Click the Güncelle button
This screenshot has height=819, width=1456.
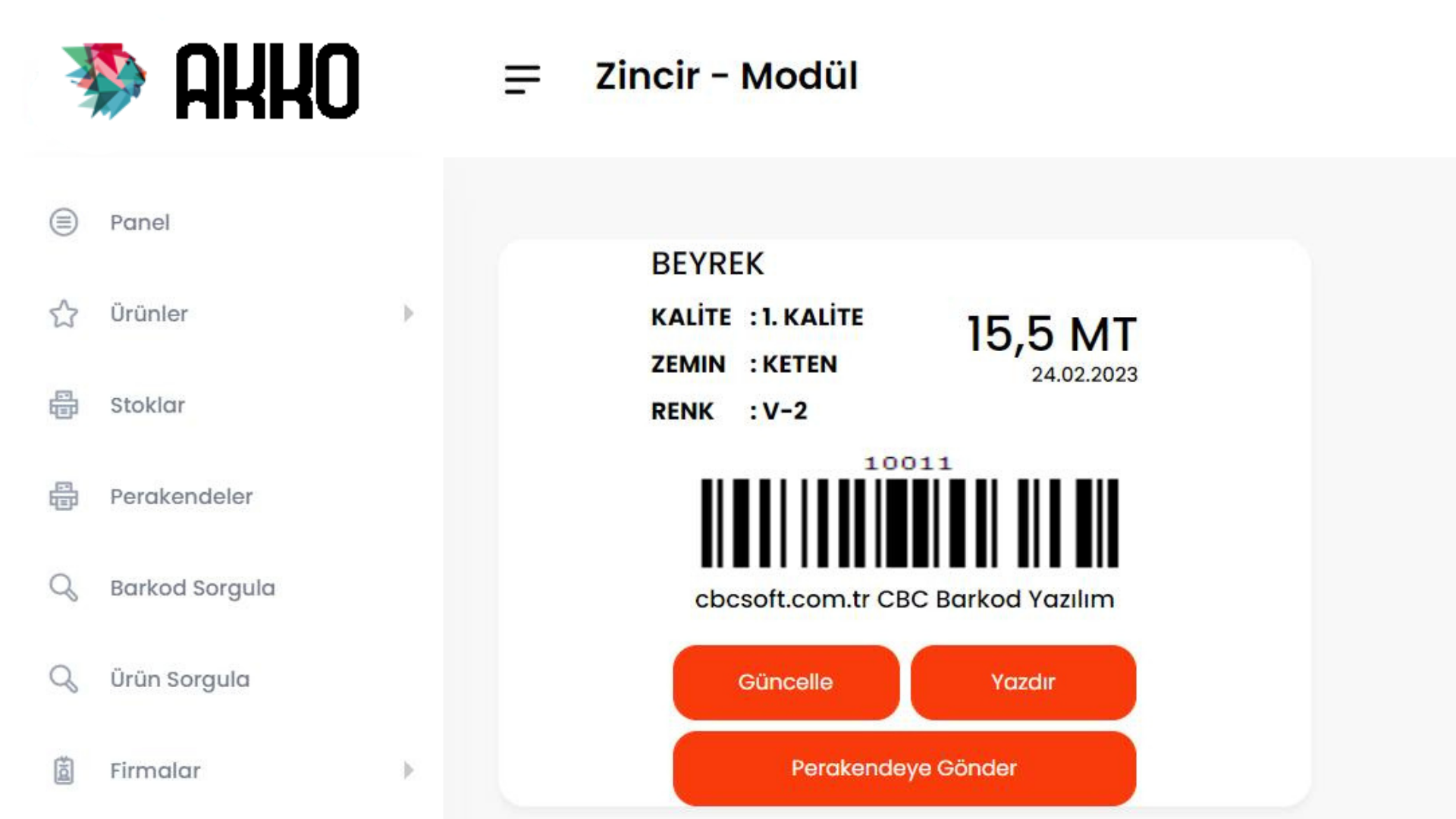click(x=786, y=682)
